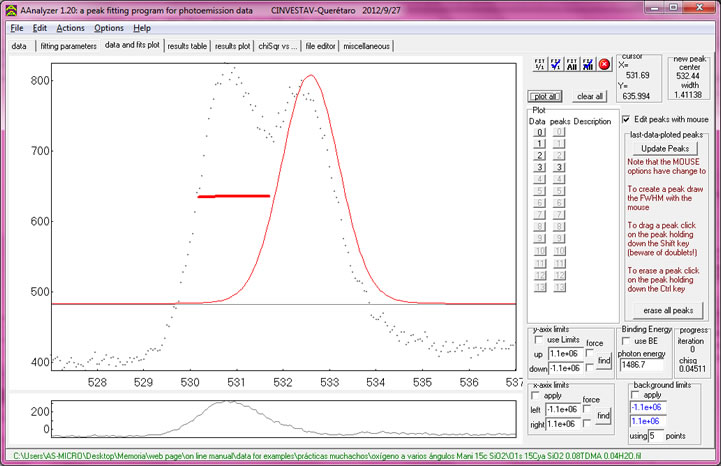Enable use BE checkbox
This screenshot has height=466, width=721.
628,342
